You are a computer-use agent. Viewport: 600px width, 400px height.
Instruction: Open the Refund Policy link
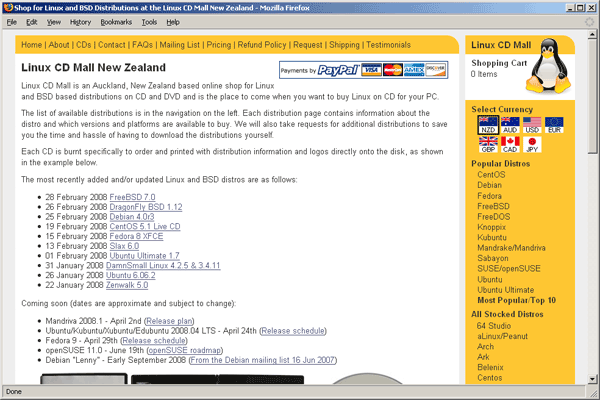coord(262,45)
